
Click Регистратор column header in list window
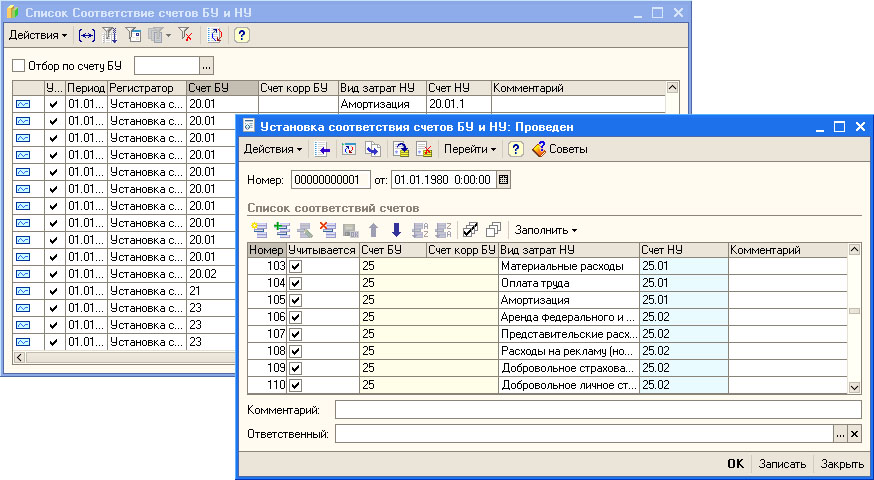[x=147, y=88]
